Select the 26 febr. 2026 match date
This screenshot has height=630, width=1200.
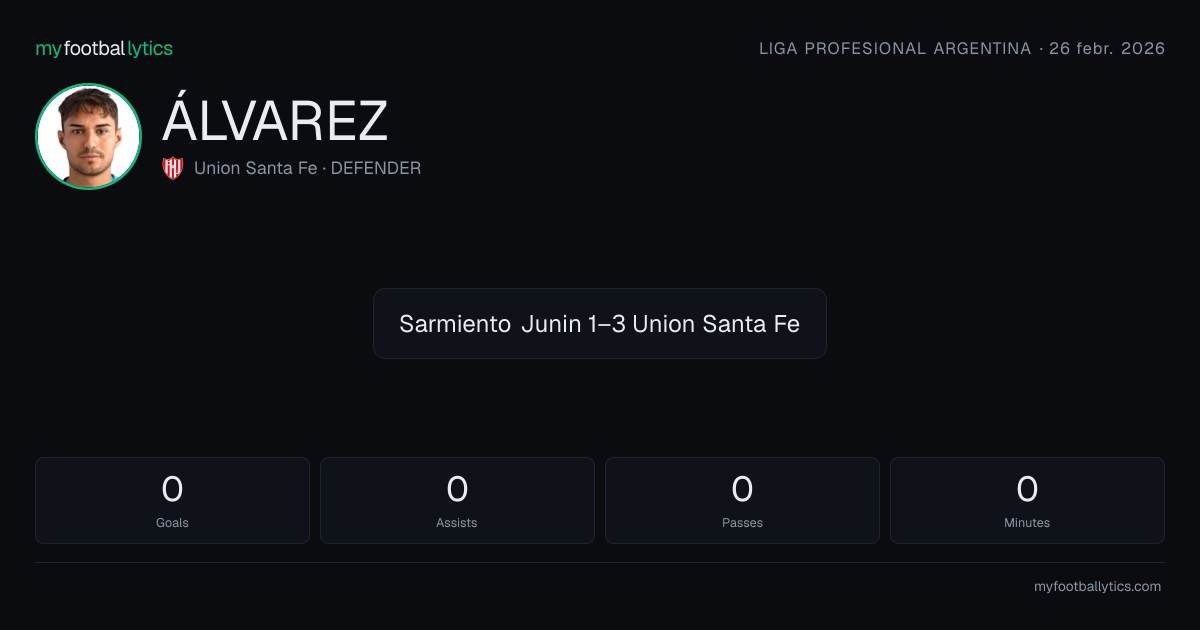coord(1107,49)
